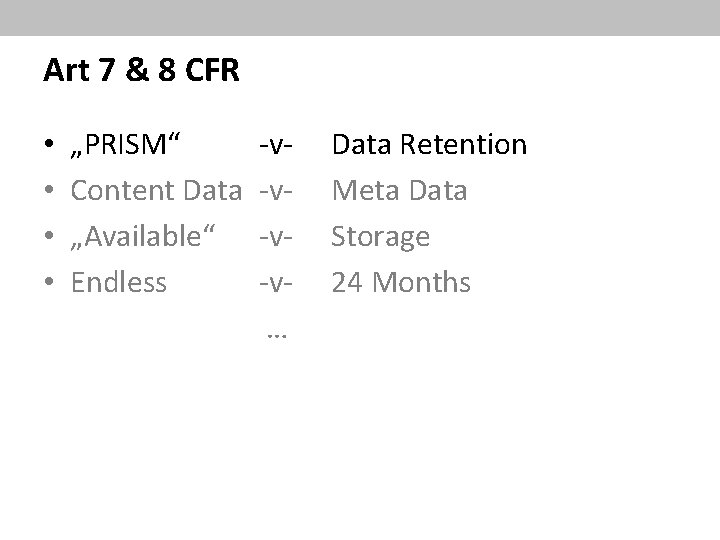Select the 'Endless' bullet item
This screenshot has height=540, width=720.
(x=119, y=283)
